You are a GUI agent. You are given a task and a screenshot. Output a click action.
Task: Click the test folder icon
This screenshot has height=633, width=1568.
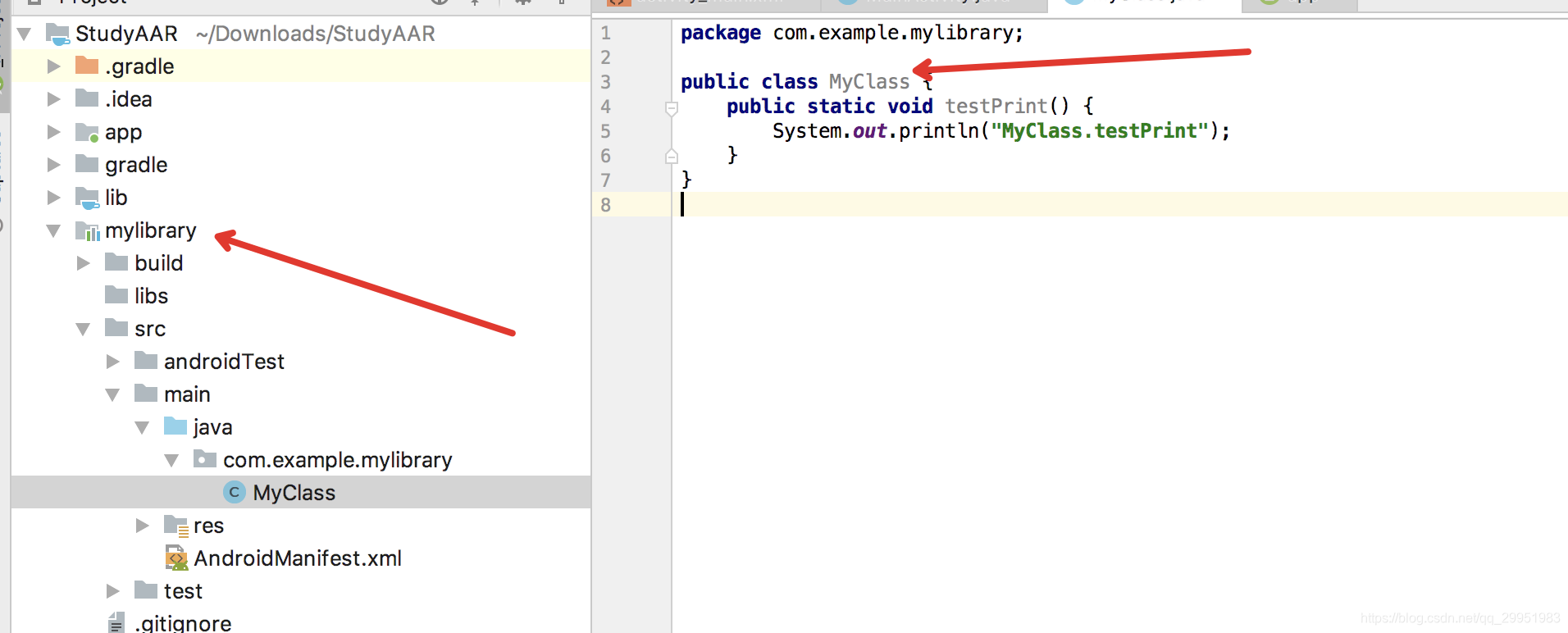(146, 590)
